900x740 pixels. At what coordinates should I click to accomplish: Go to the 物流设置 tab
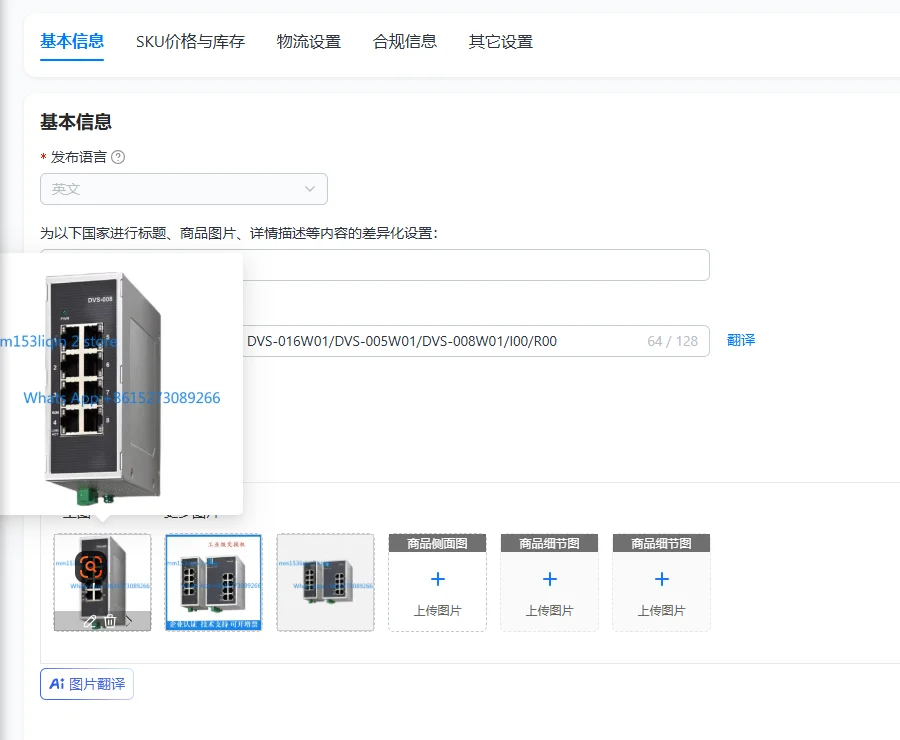point(309,41)
